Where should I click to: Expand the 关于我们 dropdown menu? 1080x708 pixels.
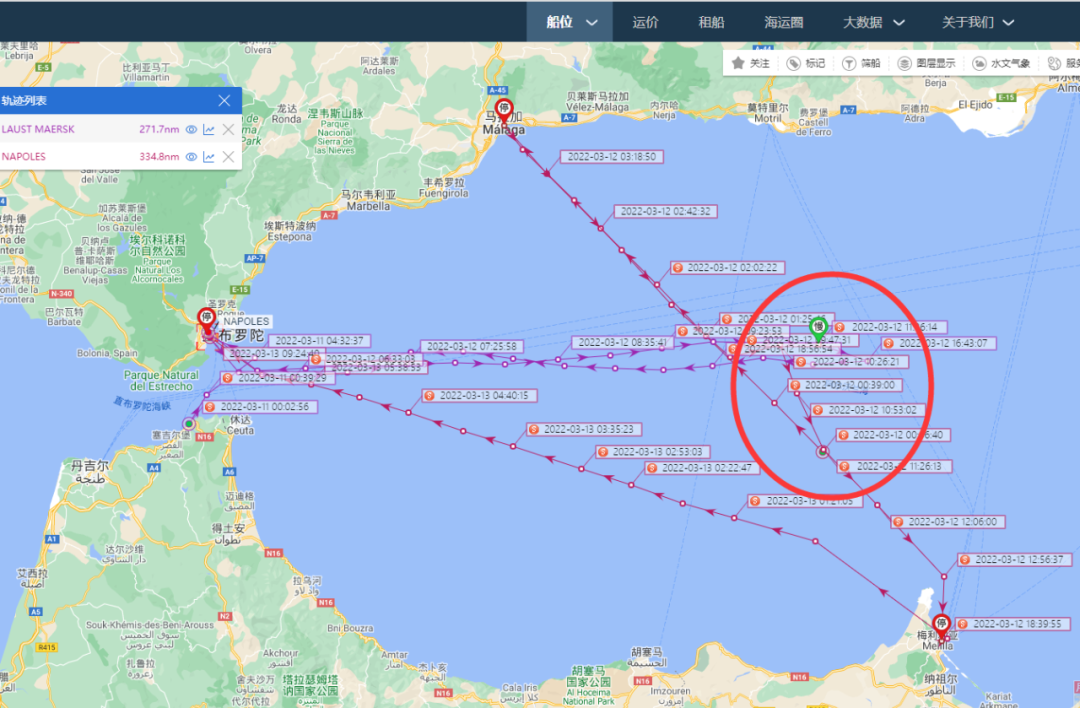(978, 22)
